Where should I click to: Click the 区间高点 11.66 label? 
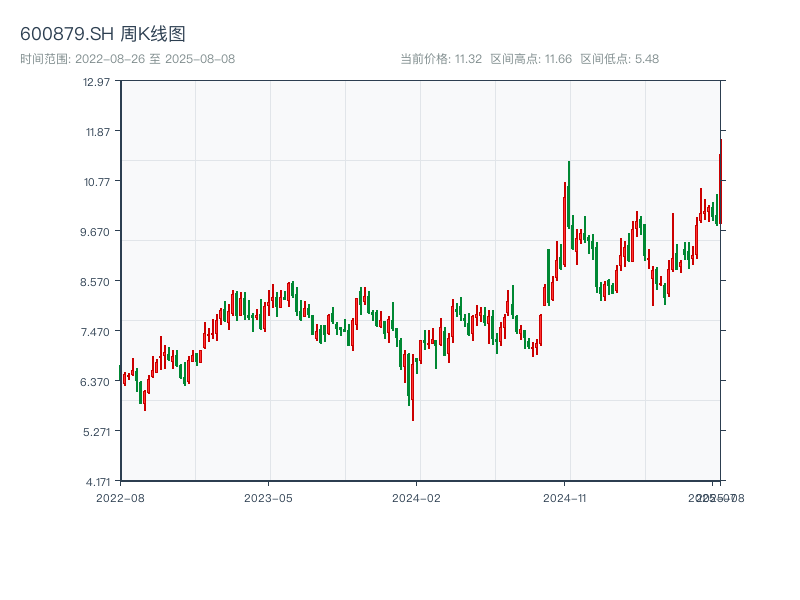click(x=531, y=59)
